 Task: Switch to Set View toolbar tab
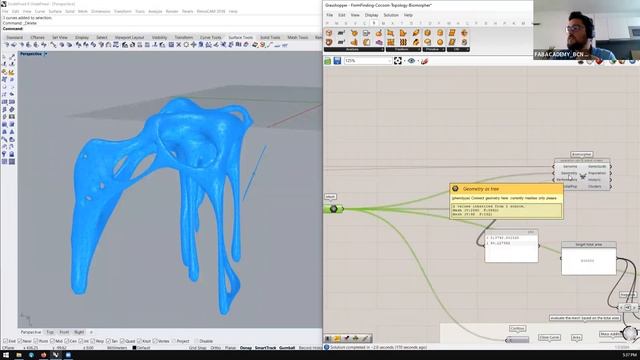pos(60,38)
